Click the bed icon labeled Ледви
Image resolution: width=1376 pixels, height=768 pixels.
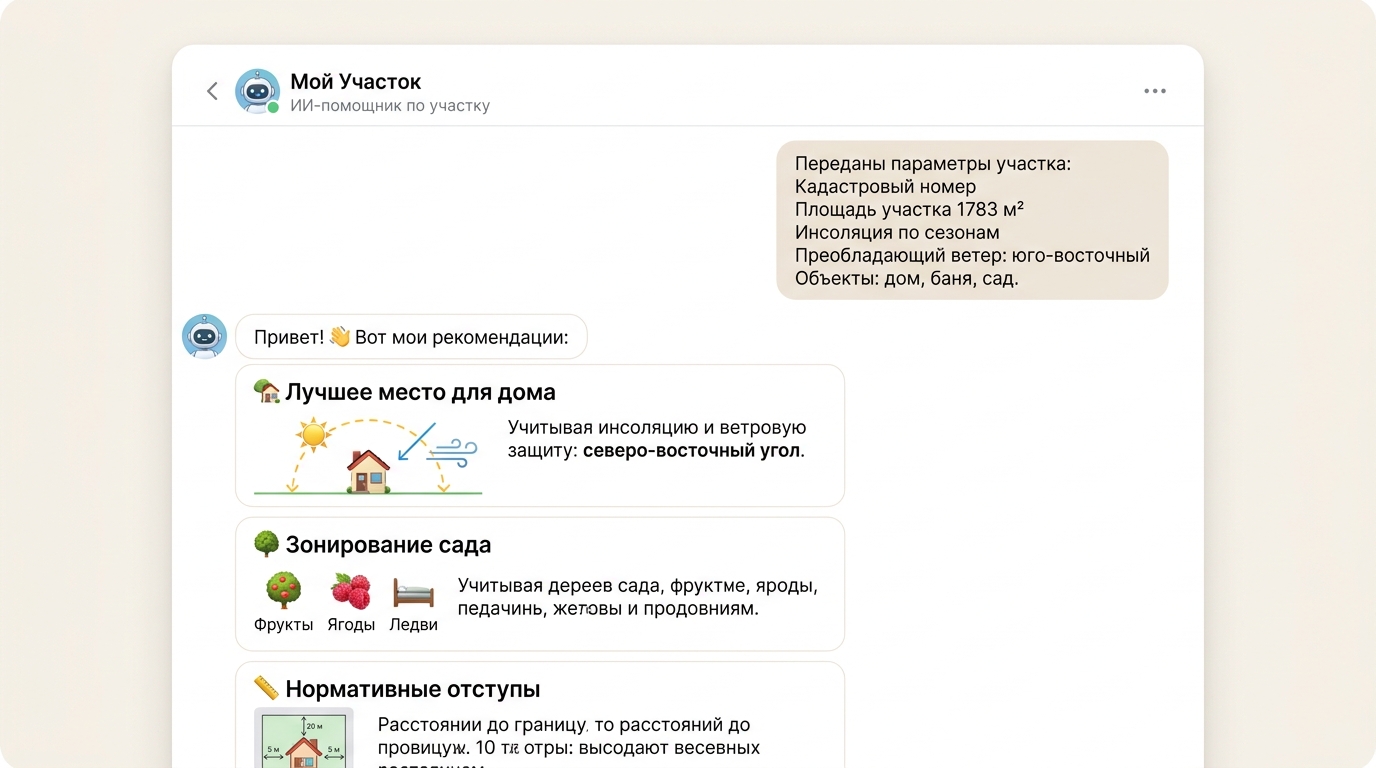click(413, 592)
